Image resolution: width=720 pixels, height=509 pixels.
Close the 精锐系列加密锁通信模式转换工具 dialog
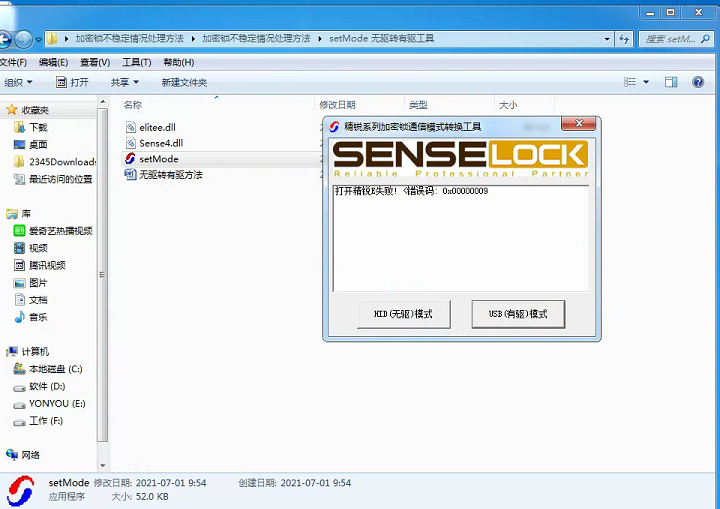pyautogui.click(x=579, y=123)
